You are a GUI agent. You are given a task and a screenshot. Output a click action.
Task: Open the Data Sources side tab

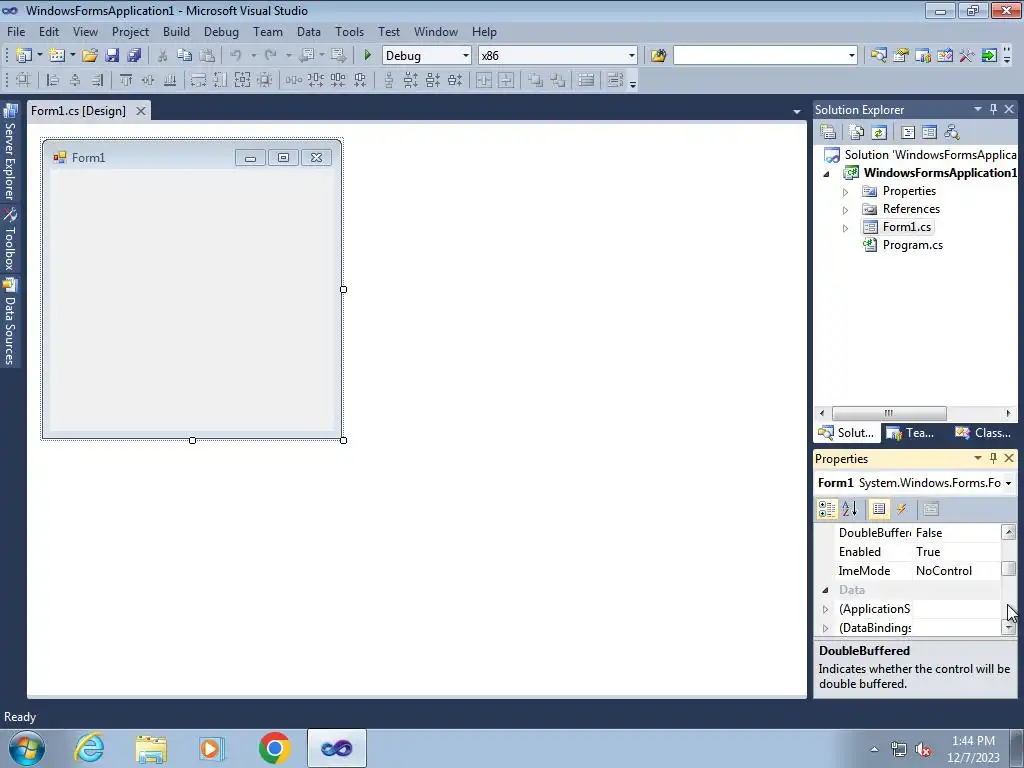(10, 322)
